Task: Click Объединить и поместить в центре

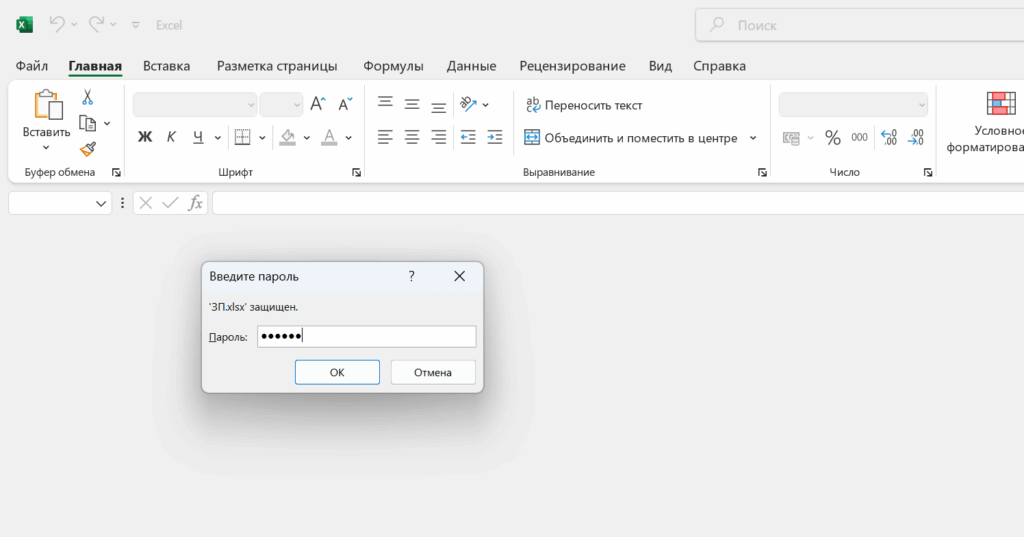Action: coord(631,138)
